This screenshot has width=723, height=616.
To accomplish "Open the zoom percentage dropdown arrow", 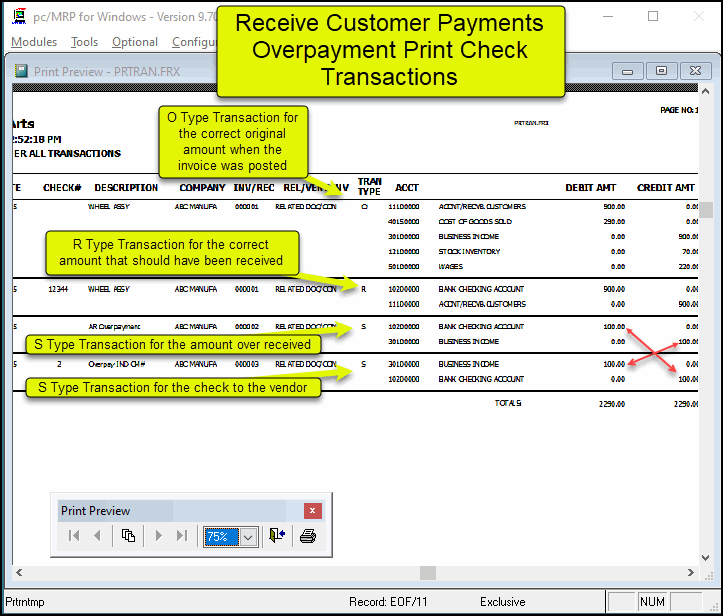I will point(248,537).
